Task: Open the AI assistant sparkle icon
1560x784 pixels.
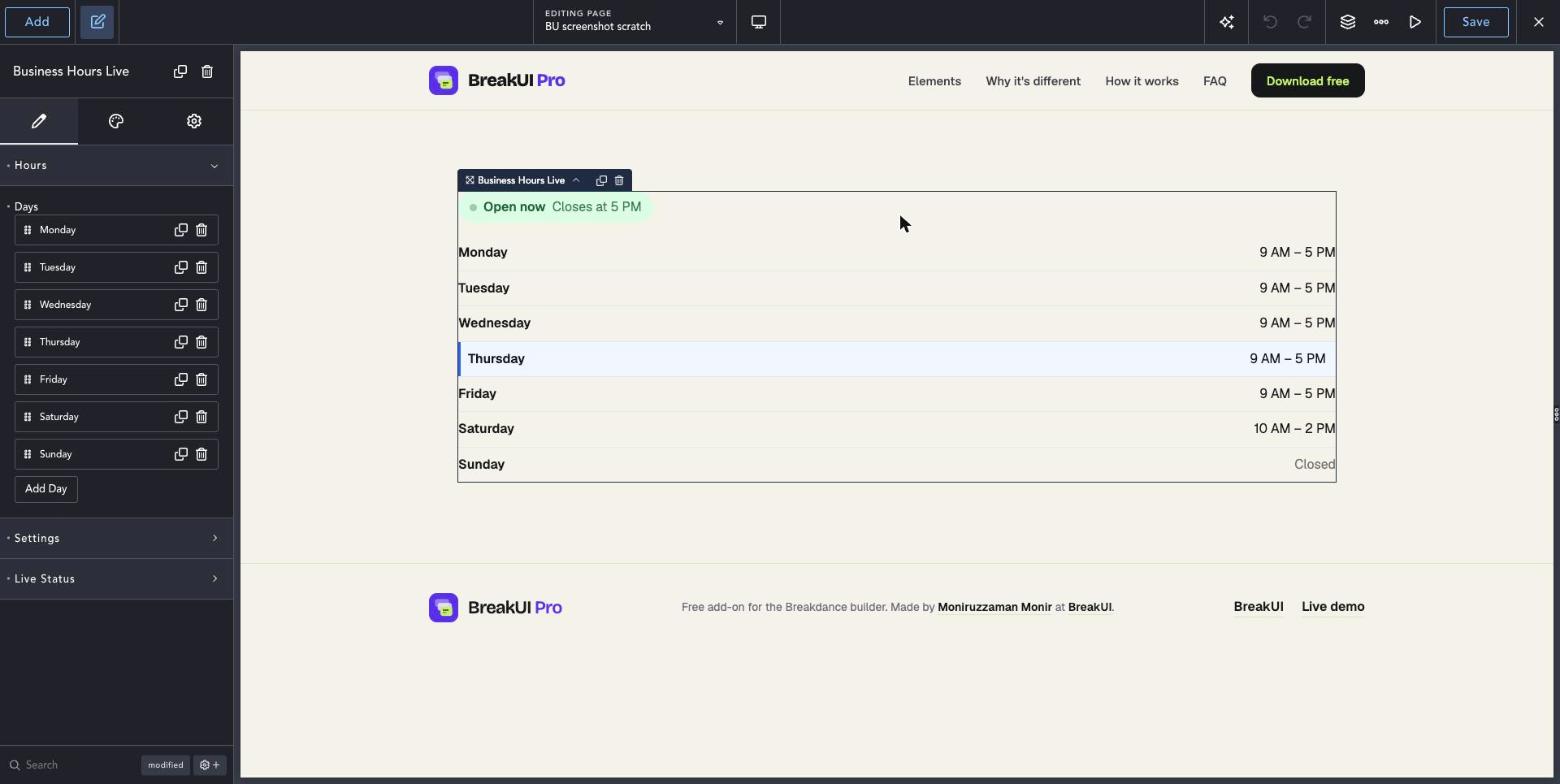Action: pyautogui.click(x=1227, y=22)
